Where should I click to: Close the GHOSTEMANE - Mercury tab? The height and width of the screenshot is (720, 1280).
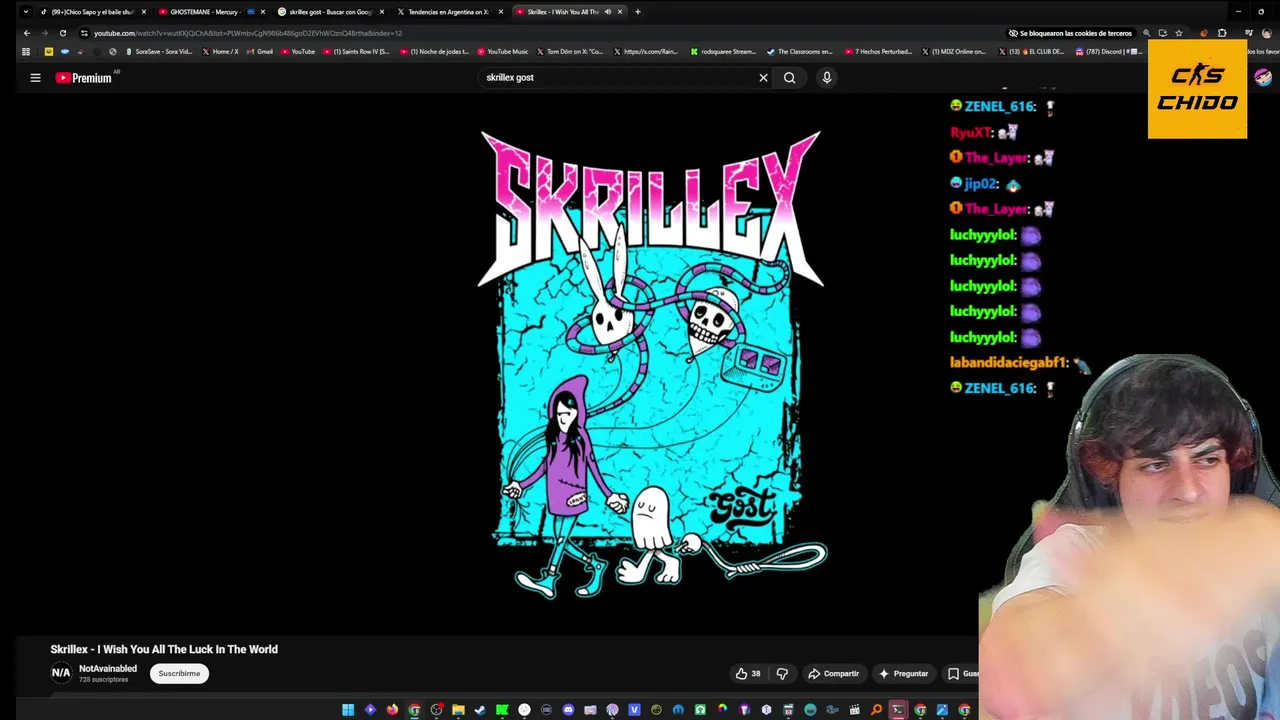pyautogui.click(x=262, y=12)
